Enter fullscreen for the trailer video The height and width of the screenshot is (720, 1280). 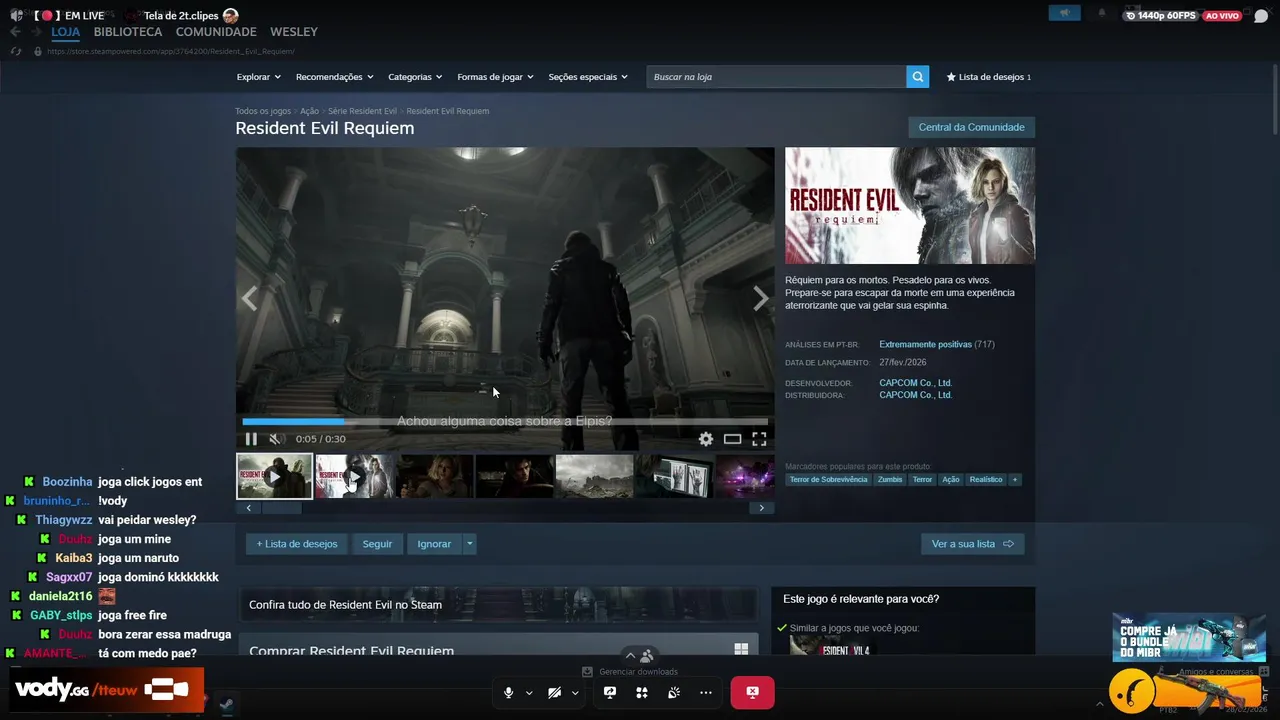pyautogui.click(x=759, y=439)
